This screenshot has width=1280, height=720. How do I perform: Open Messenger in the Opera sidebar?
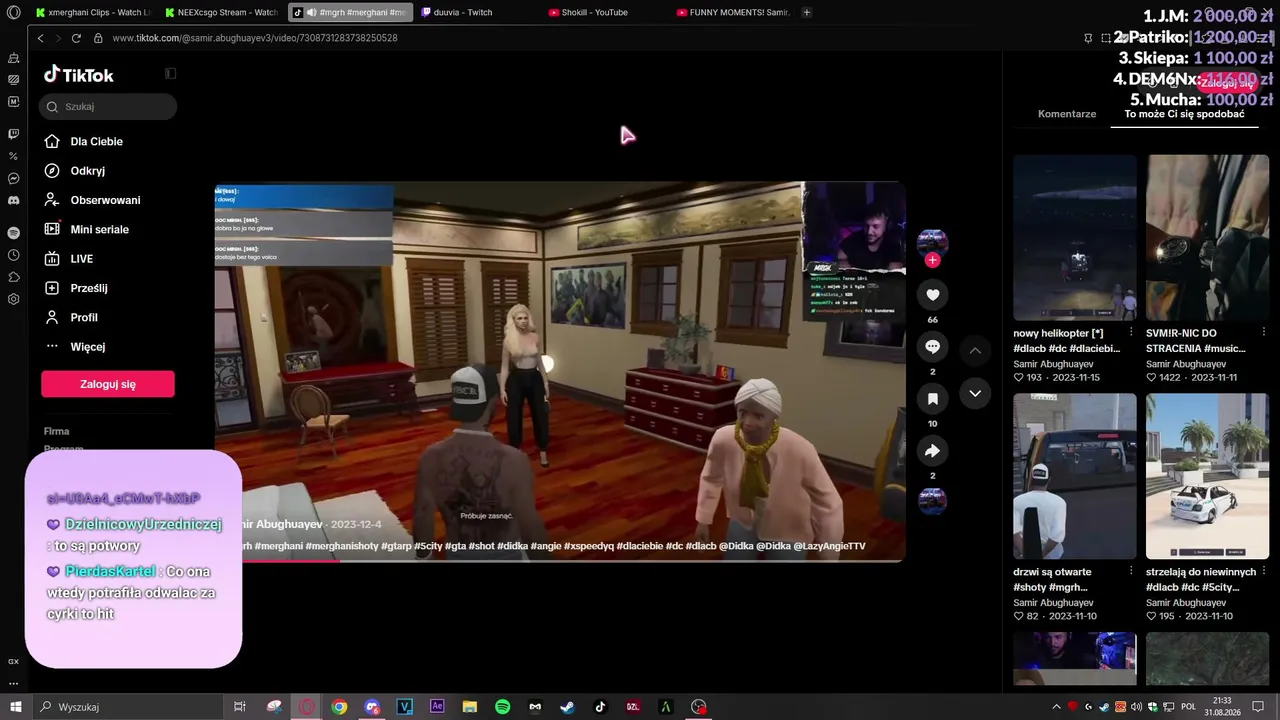coord(14,179)
